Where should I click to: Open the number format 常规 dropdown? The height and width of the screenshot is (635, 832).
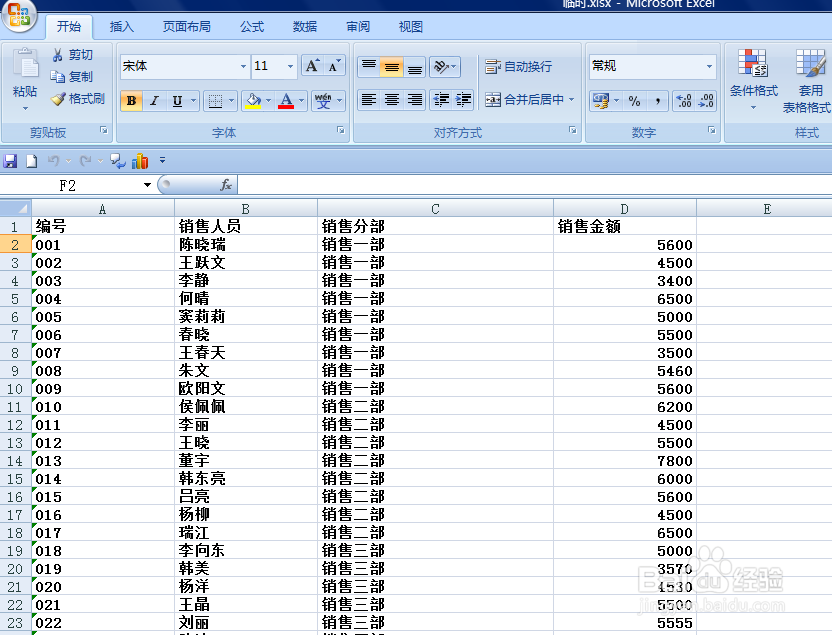709,66
